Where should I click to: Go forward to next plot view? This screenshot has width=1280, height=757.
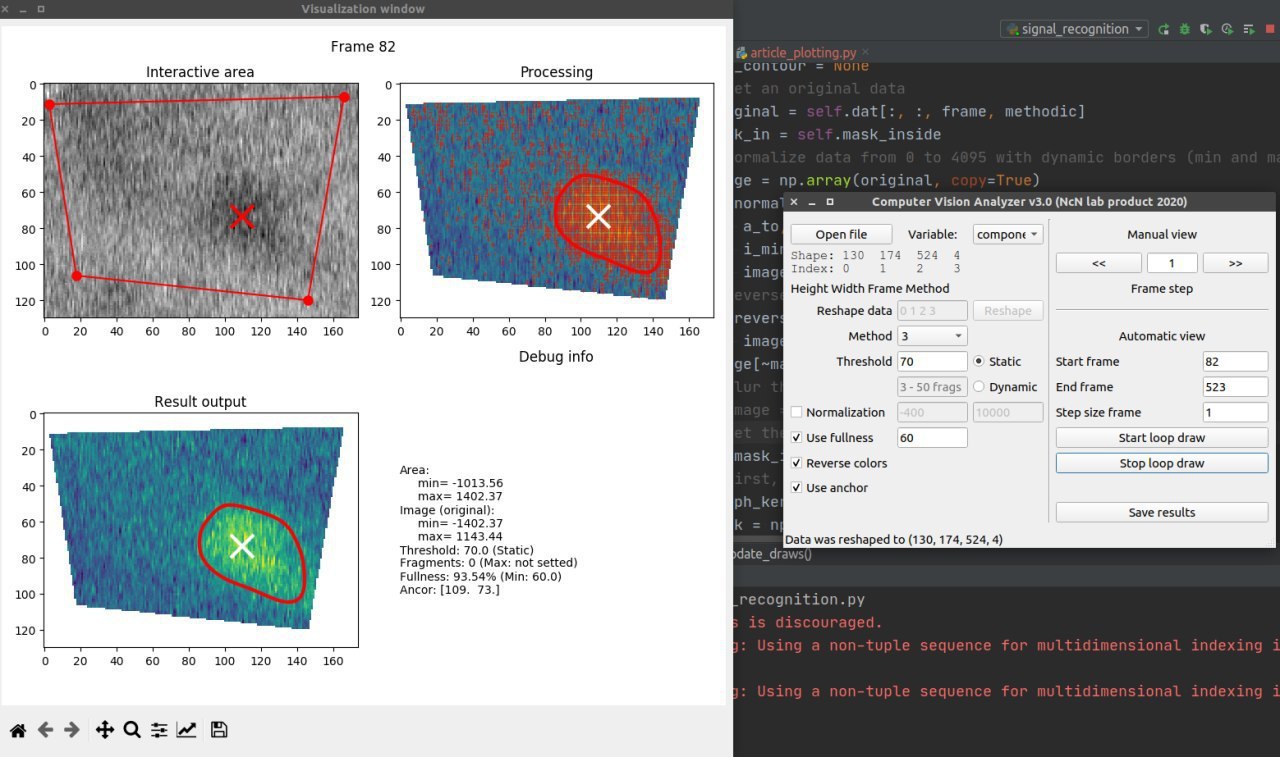(71, 730)
